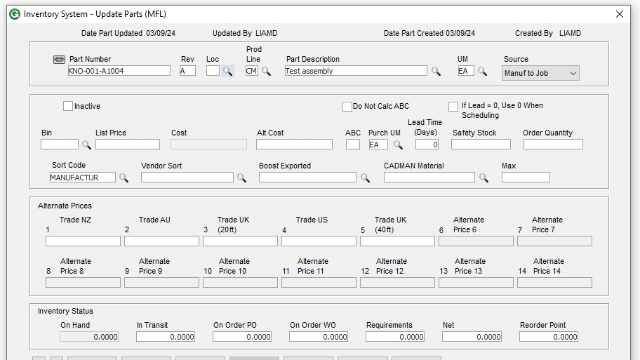Click the Requirements quantity field
This screenshot has width=640, height=360.
pos(395,337)
